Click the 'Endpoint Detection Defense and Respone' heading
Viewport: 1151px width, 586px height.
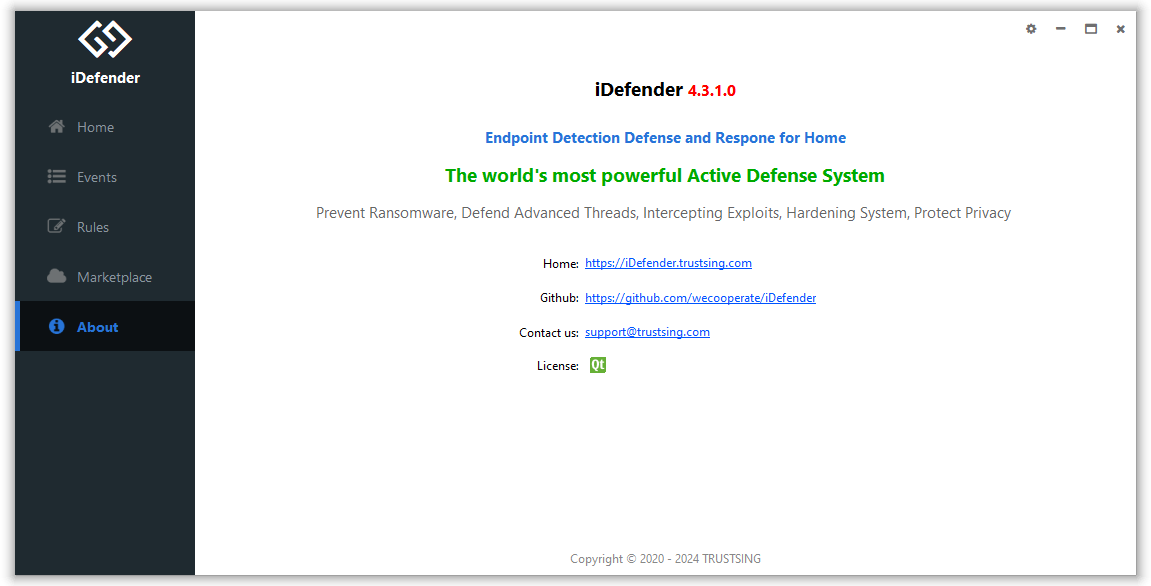click(665, 138)
